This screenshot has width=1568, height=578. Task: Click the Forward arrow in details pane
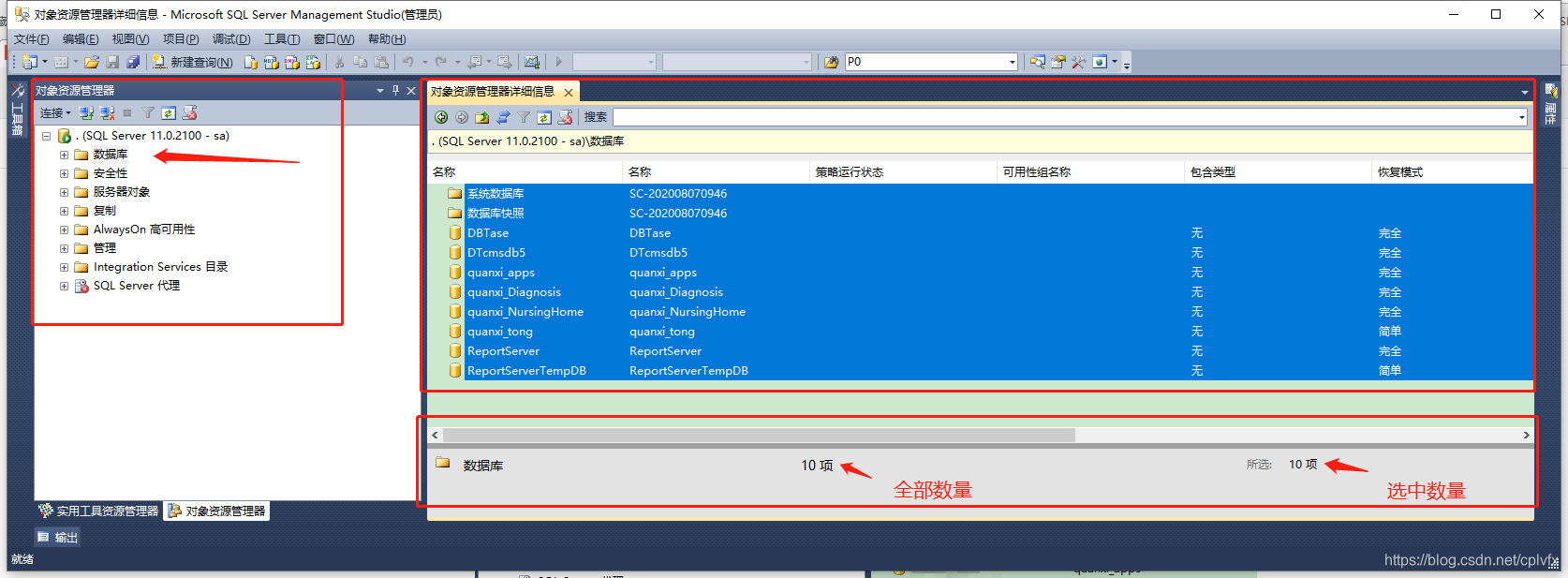462,117
